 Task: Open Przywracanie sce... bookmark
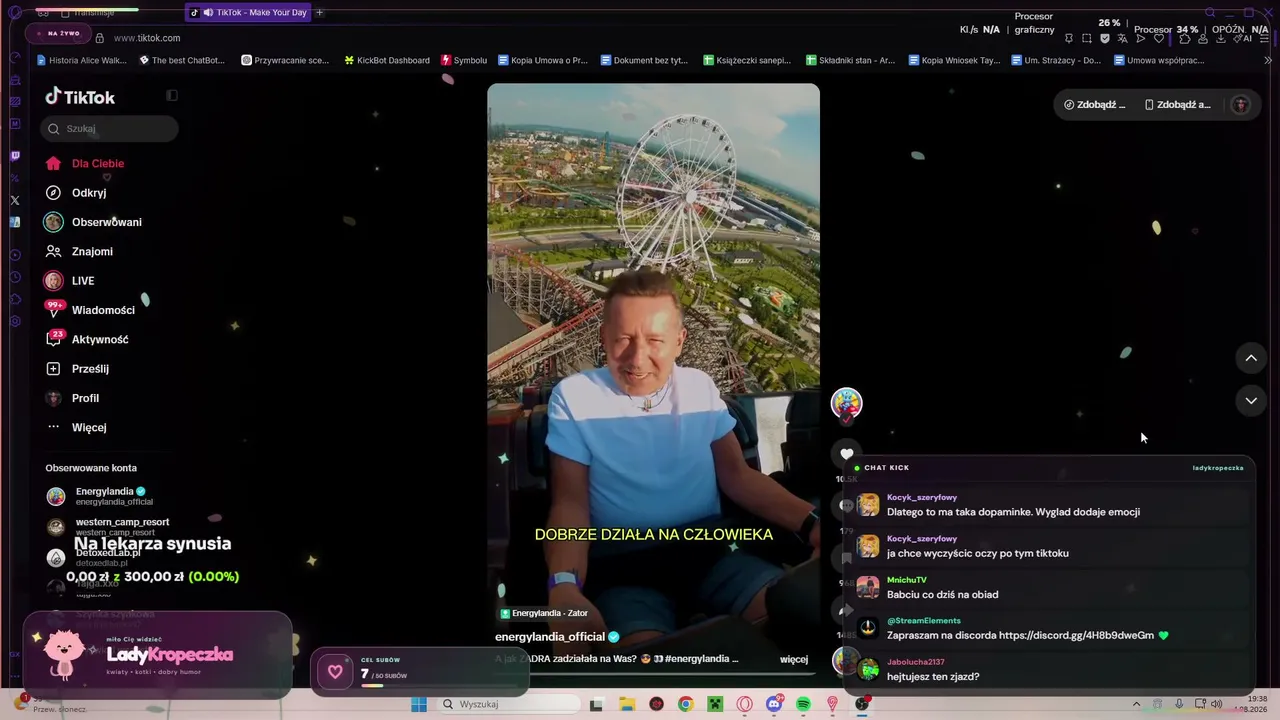(285, 60)
